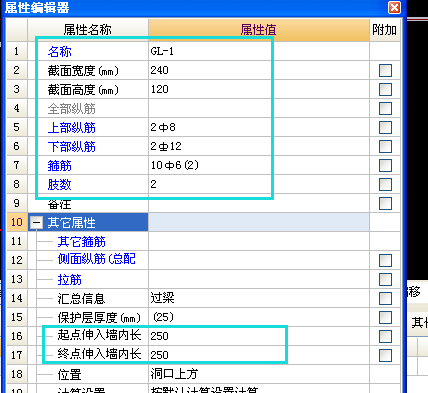Screen dimensions: 428x393
Task: Edit the 终点伸入墙内长 value 250
Action: pyautogui.click(x=259, y=355)
